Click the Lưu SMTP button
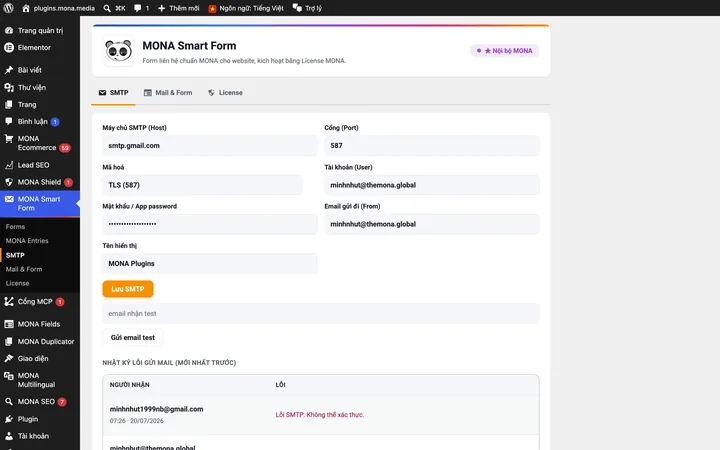 click(x=128, y=289)
